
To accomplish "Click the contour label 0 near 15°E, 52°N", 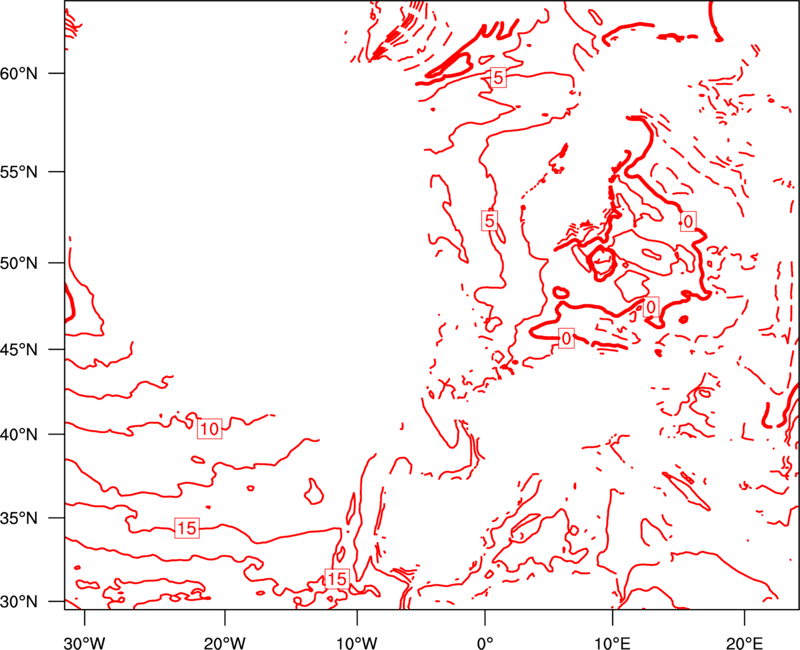I will (688, 221).
